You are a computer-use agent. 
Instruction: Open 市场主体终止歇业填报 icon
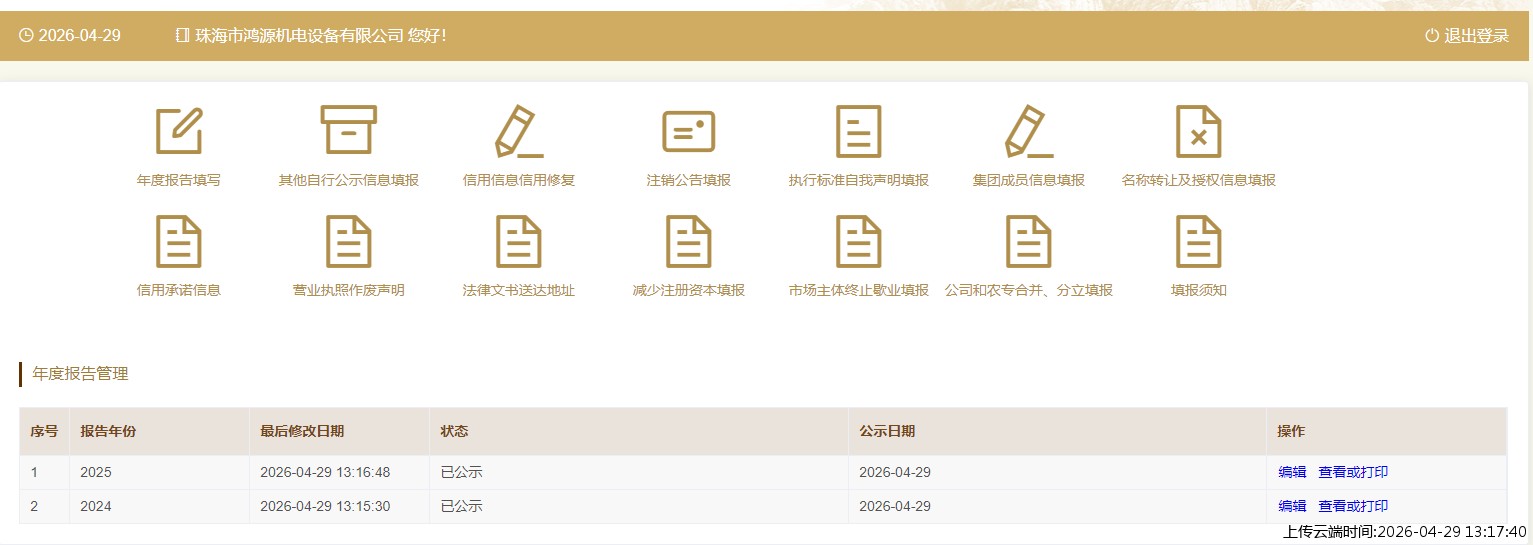[859, 242]
